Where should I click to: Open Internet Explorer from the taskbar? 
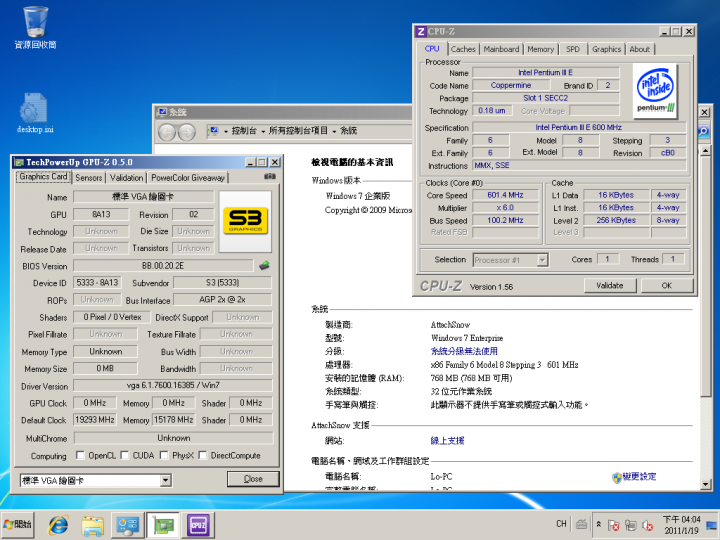tap(59, 525)
